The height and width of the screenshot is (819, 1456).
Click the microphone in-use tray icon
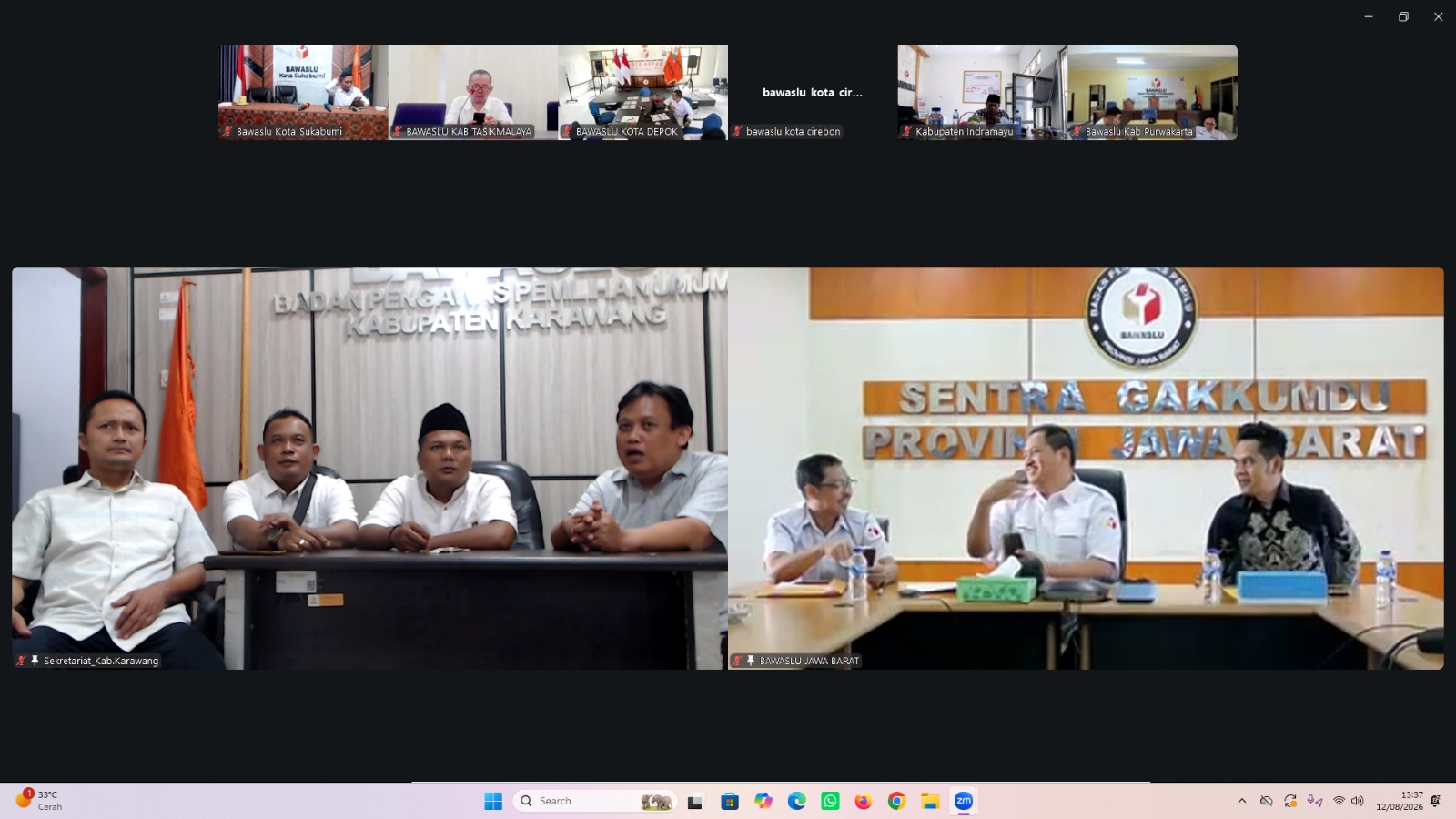click(x=1314, y=801)
